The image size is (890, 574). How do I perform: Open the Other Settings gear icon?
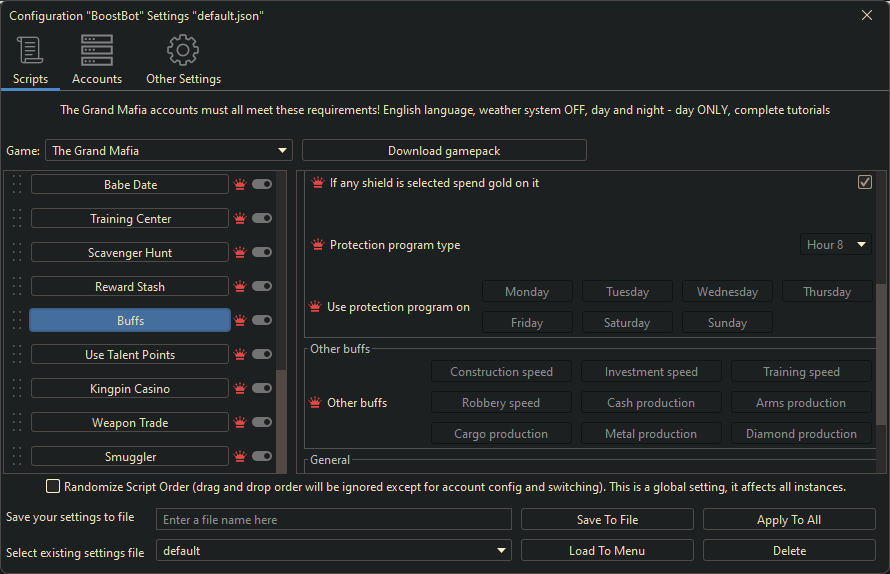(x=183, y=50)
